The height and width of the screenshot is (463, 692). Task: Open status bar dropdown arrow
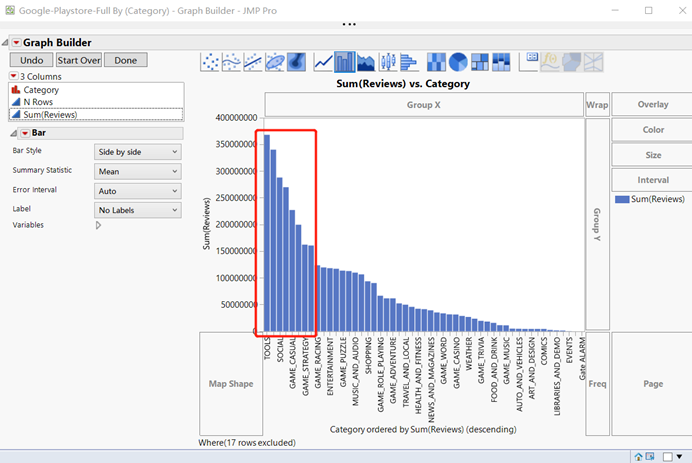[x=679, y=456]
